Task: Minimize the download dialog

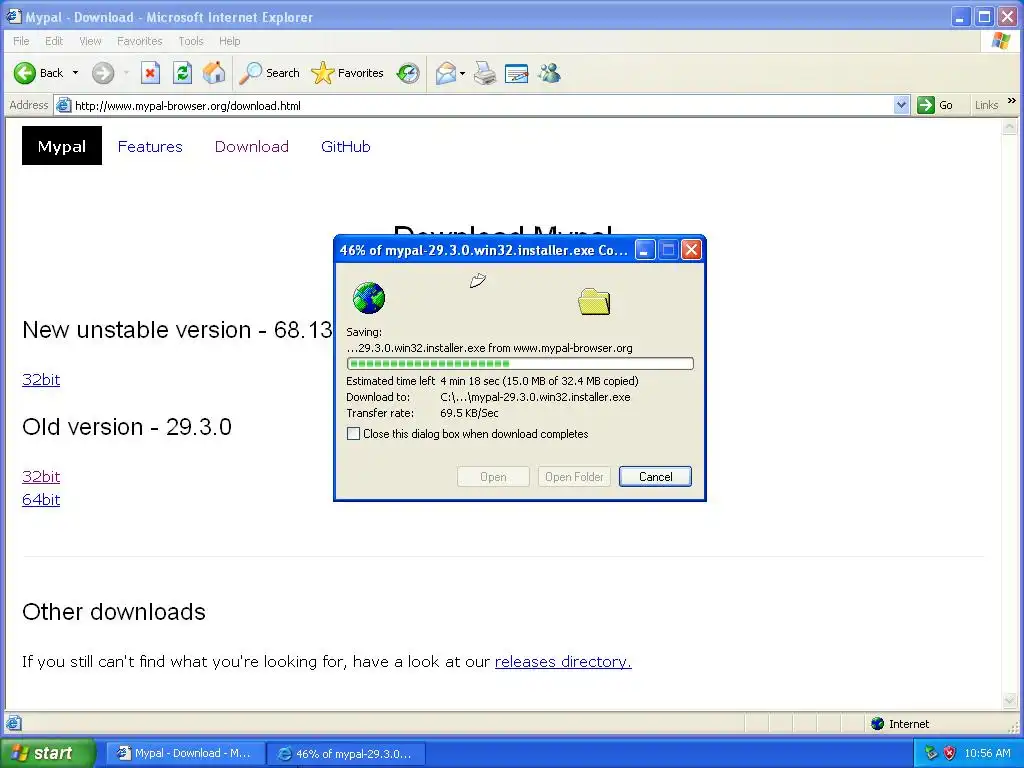Action: (x=645, y=249)
